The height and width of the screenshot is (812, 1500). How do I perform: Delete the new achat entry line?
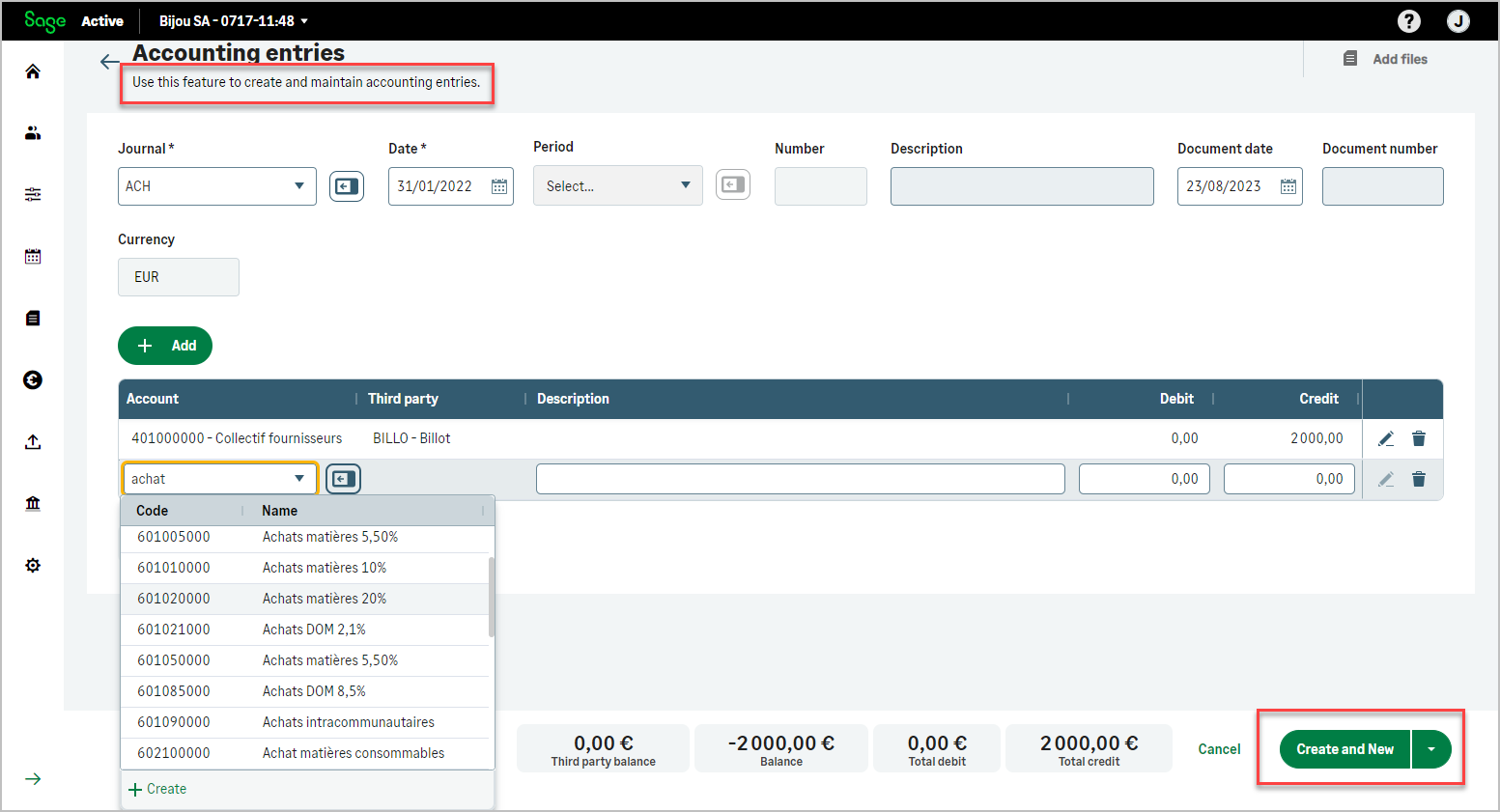1419,479
